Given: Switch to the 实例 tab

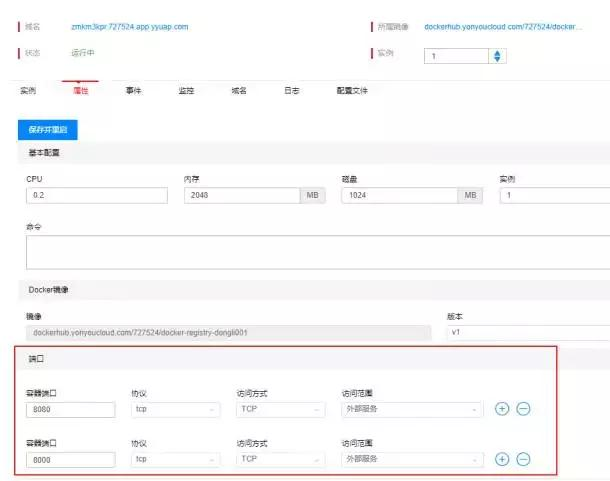Looking at the screenshot, I should pos(28,91).
